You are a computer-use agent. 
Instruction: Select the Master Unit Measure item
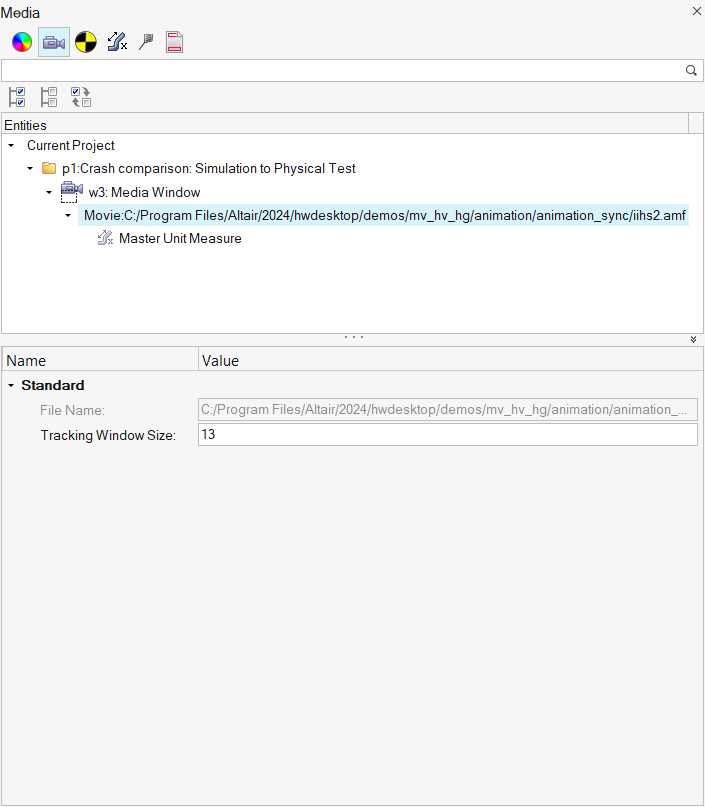(180, 239)
